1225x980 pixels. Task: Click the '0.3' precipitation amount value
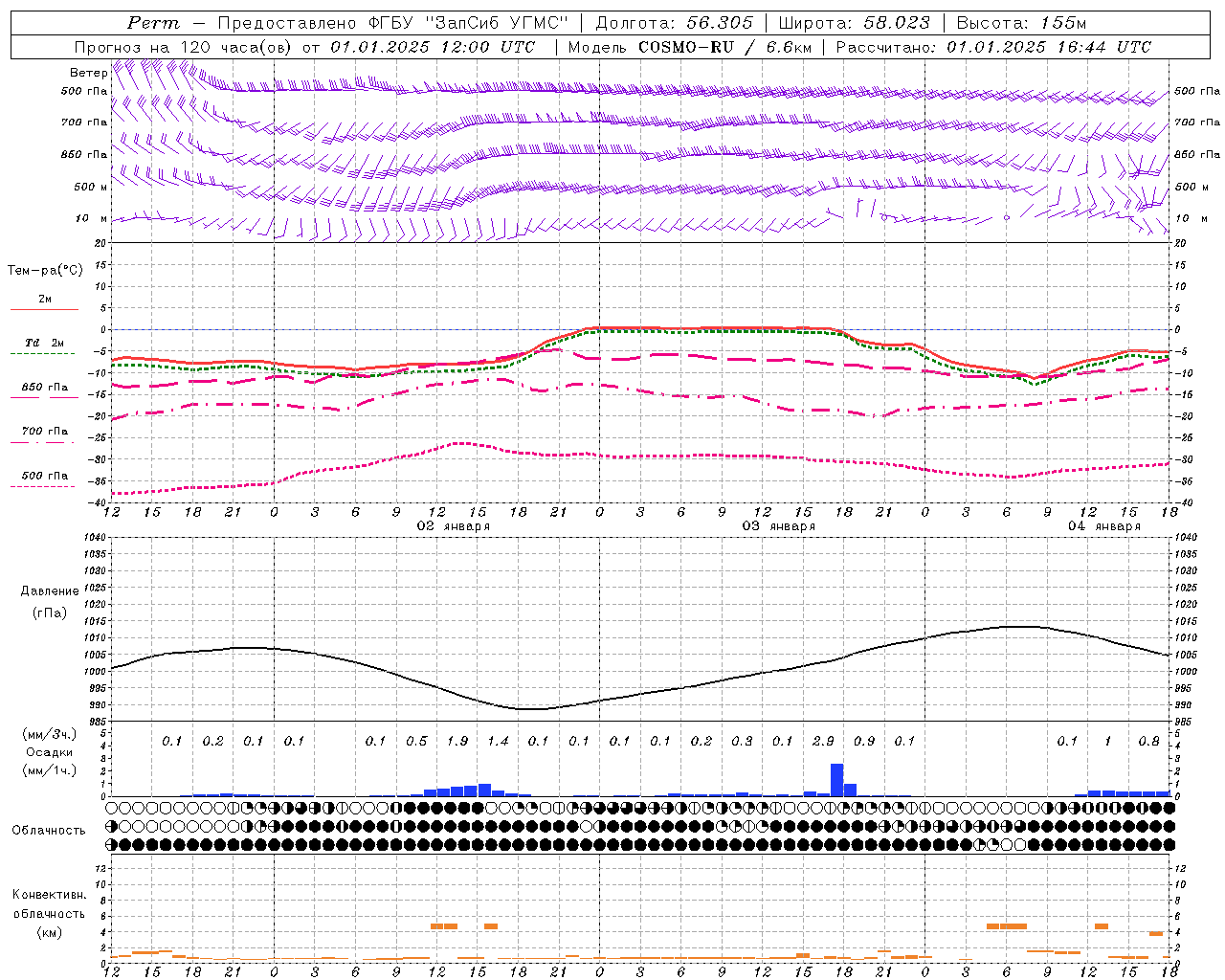click(x=742, y=742)
